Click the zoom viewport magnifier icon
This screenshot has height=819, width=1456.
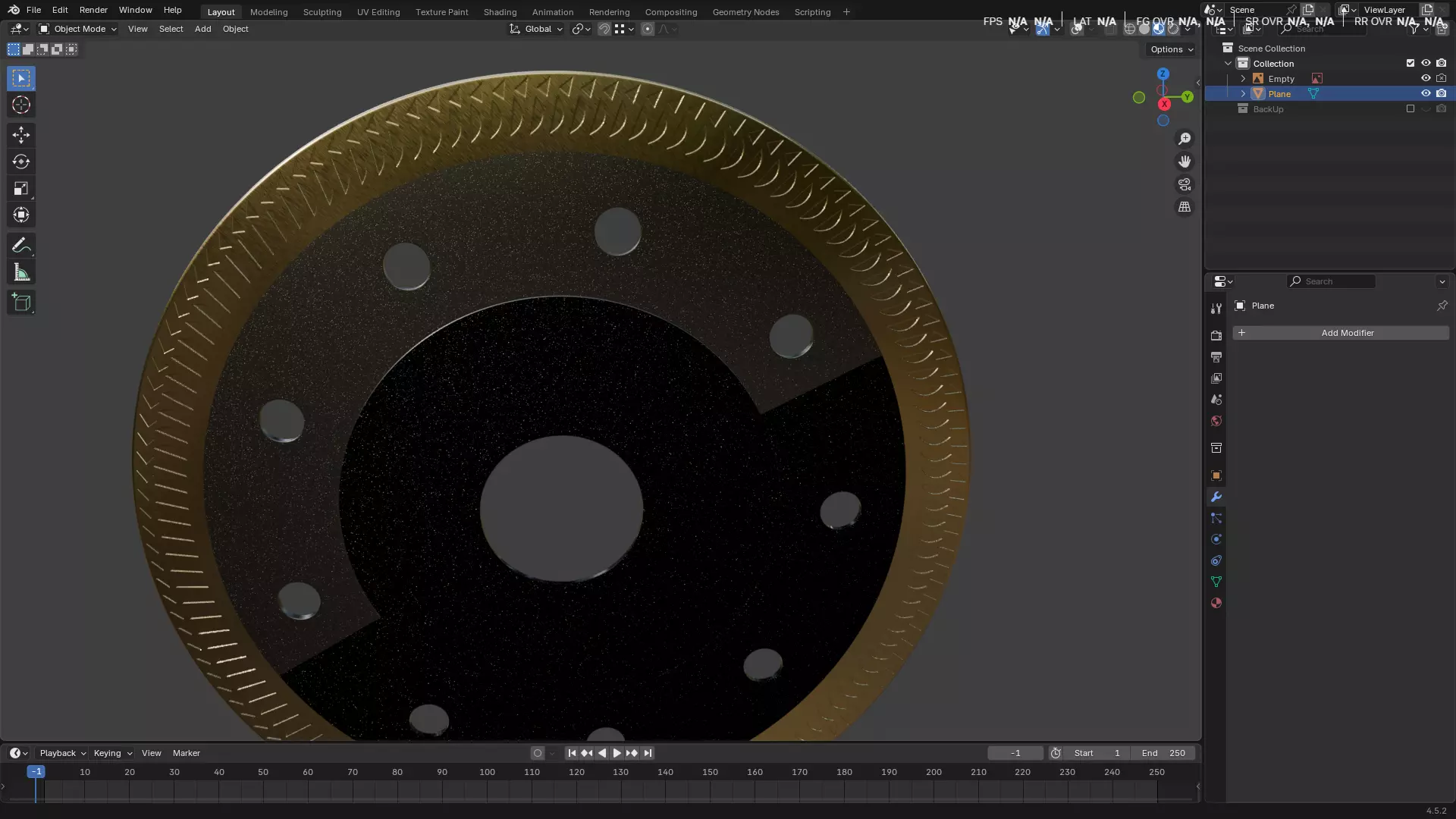(1185, 139)
